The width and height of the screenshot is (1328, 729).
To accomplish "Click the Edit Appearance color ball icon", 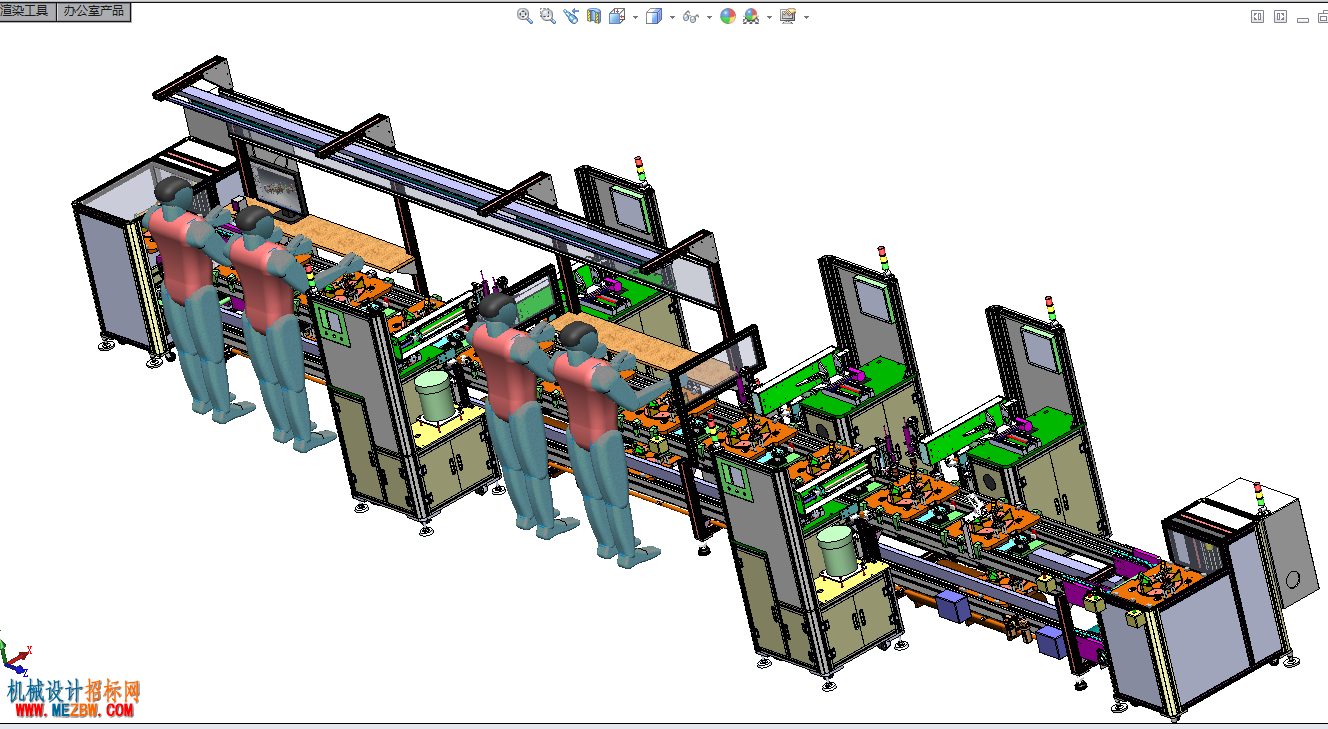I will (728, 16).
